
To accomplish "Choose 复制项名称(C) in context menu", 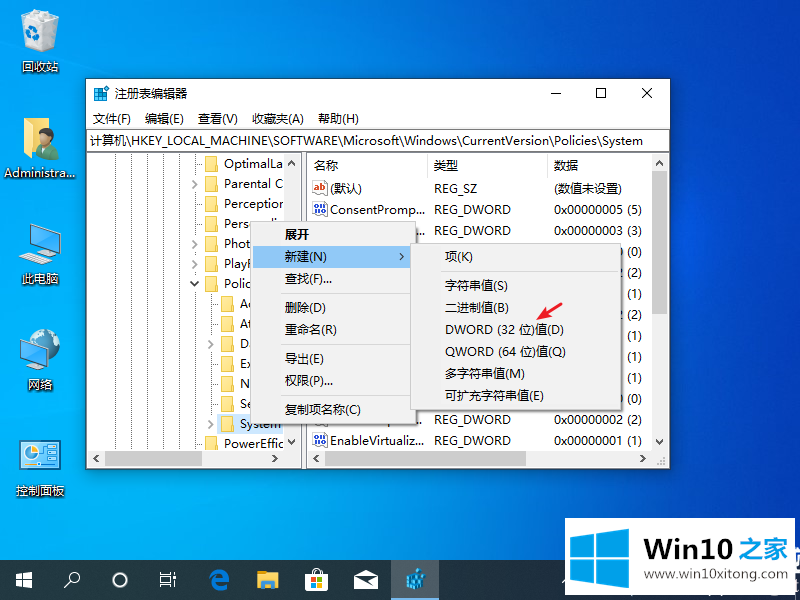I will pyautogui.click(x=332, y=409).
